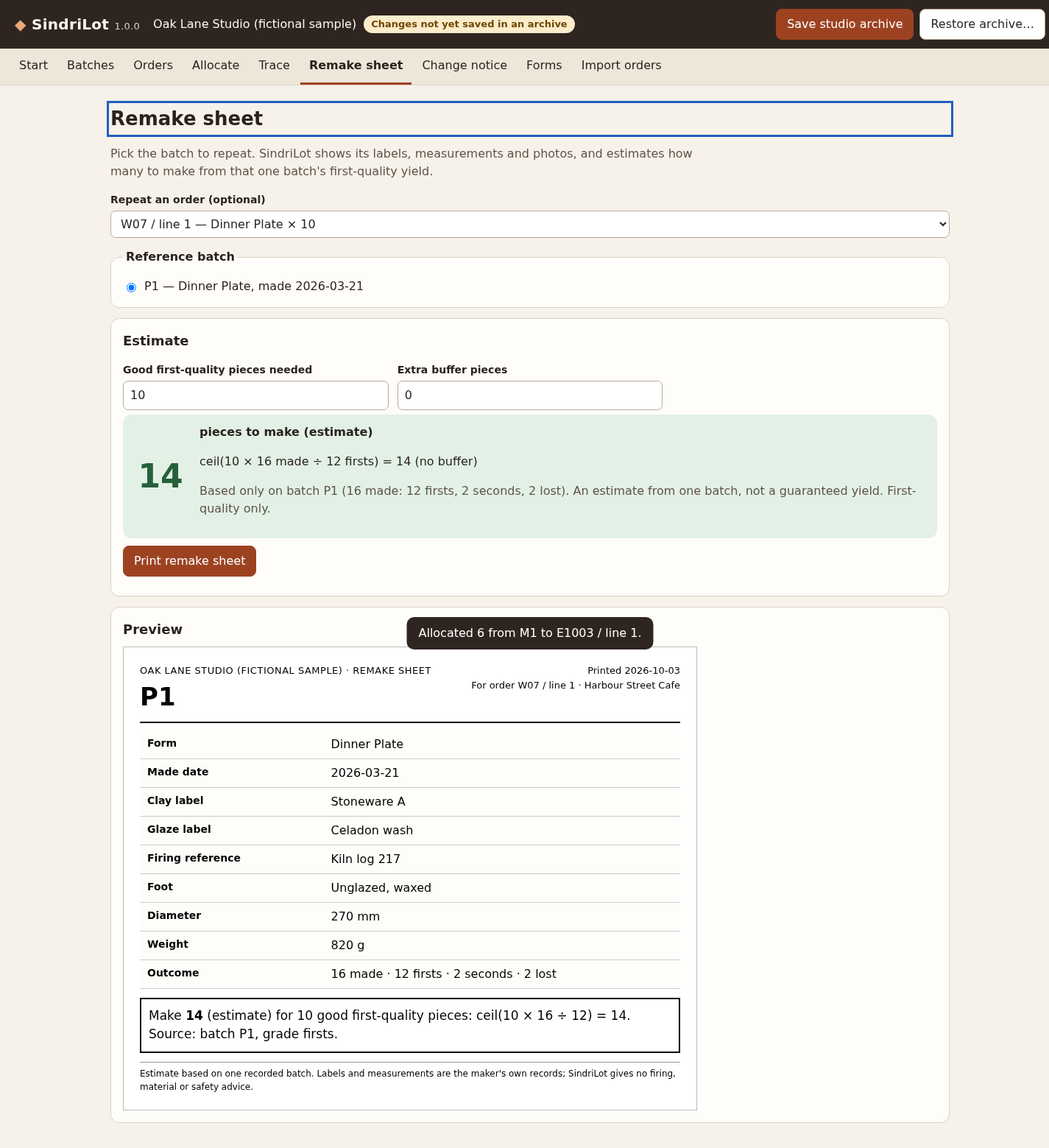Click made date value '2026-03-21' in the table
Image resolution: width=1049 pixels, height=1148 pixels.
(364, 773)
